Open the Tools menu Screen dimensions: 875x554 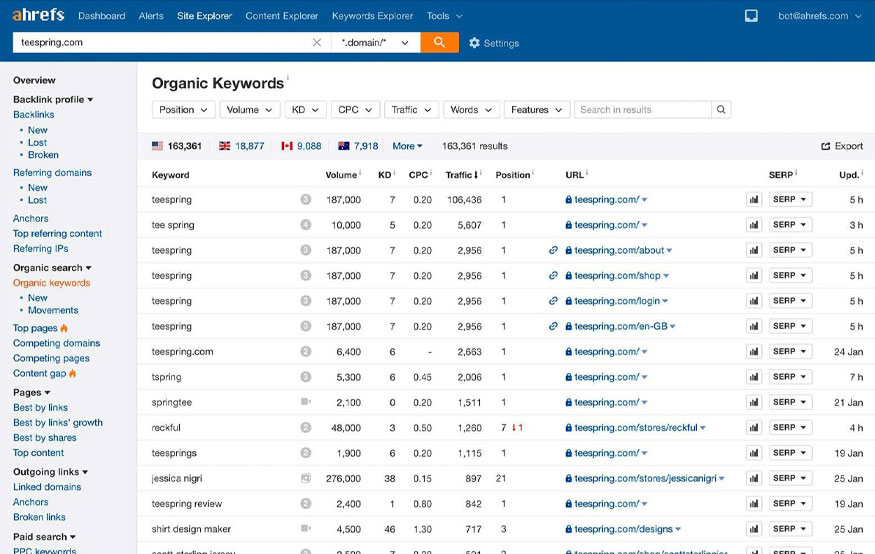[x=444, y=16]
